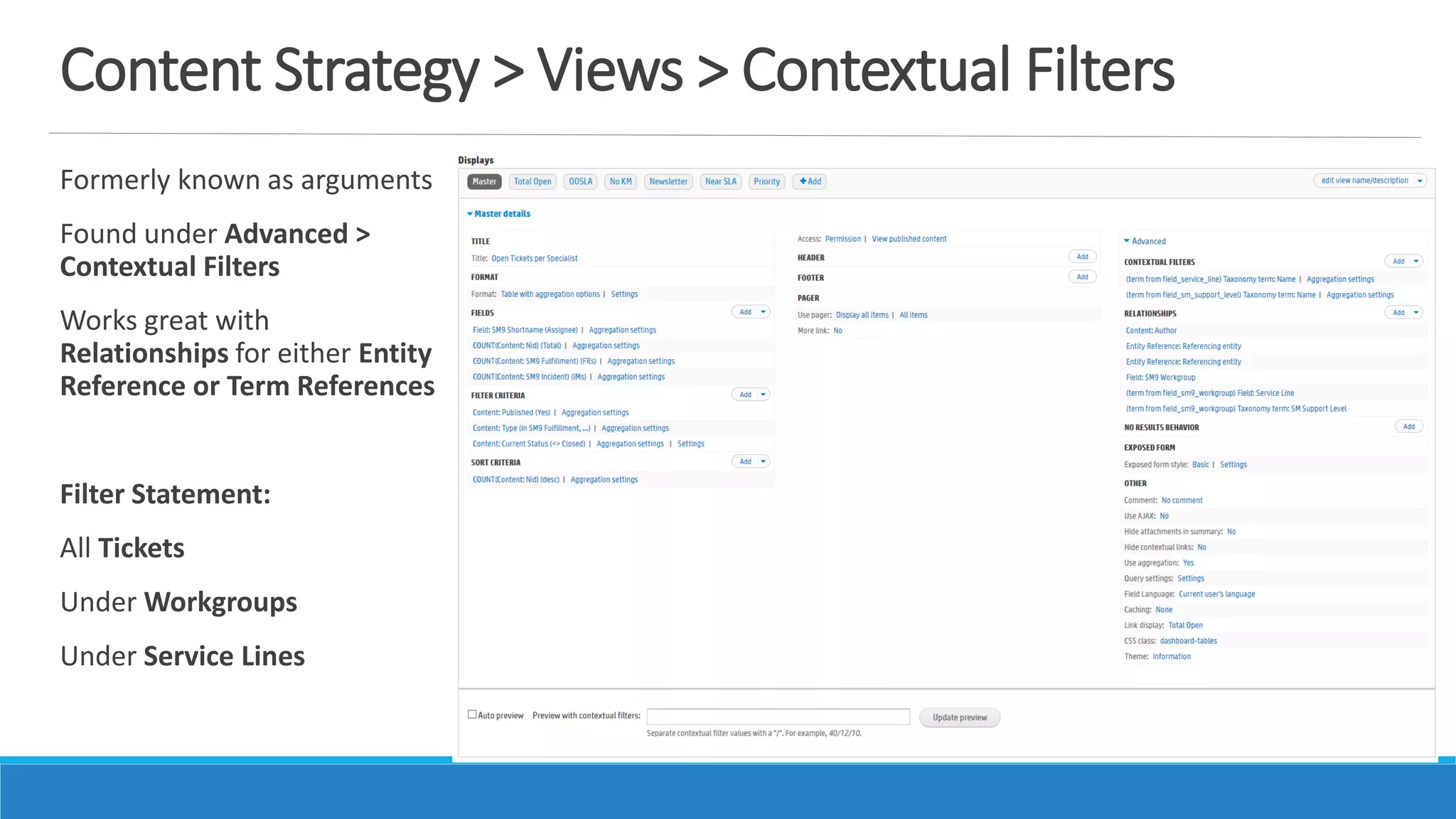This screenshot has height=819, width=1456.
Task: Open the Priority display tab
Action: [x=767, y=181]
